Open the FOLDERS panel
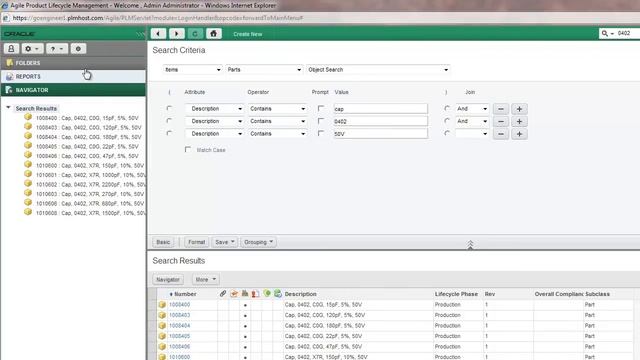Image resolution: width=640 pixels, height=360 pixels. point(73,63)
